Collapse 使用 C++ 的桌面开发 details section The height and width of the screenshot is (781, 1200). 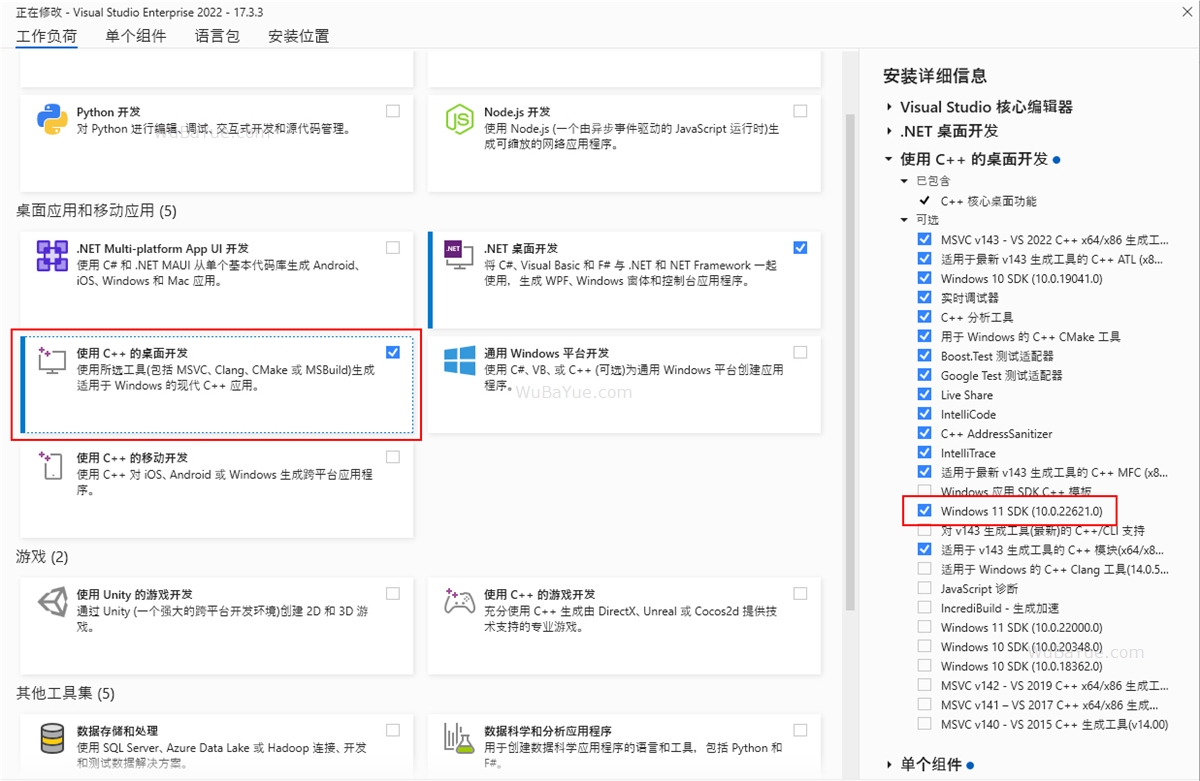889,159
